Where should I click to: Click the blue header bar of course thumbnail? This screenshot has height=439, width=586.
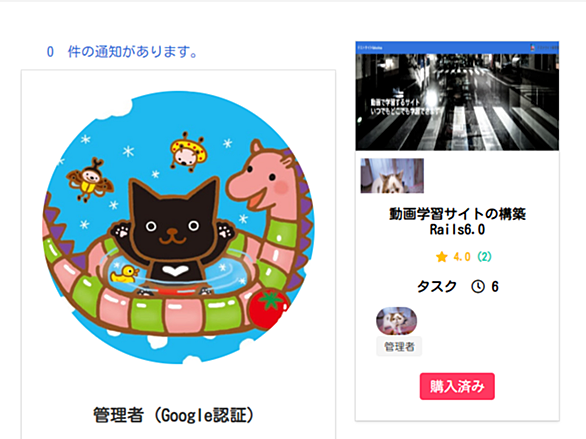[x=457, y=48]
